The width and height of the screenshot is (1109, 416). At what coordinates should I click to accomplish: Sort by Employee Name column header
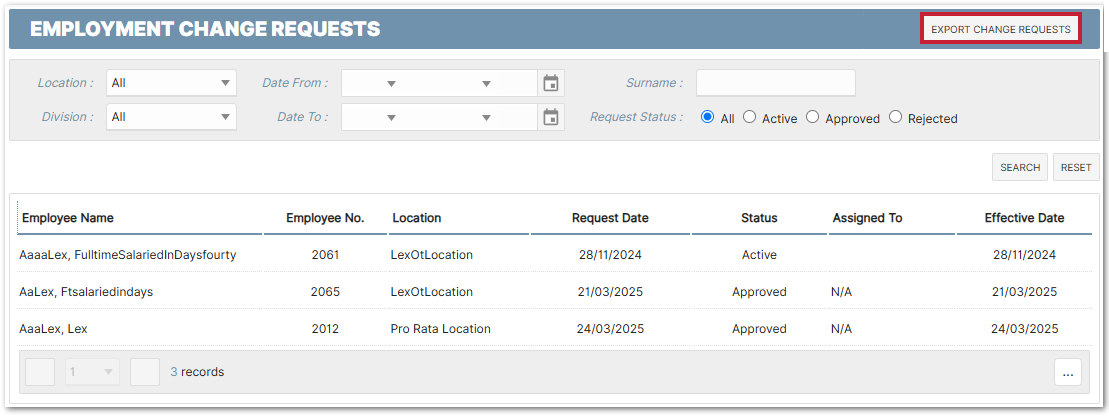[68, 218]
